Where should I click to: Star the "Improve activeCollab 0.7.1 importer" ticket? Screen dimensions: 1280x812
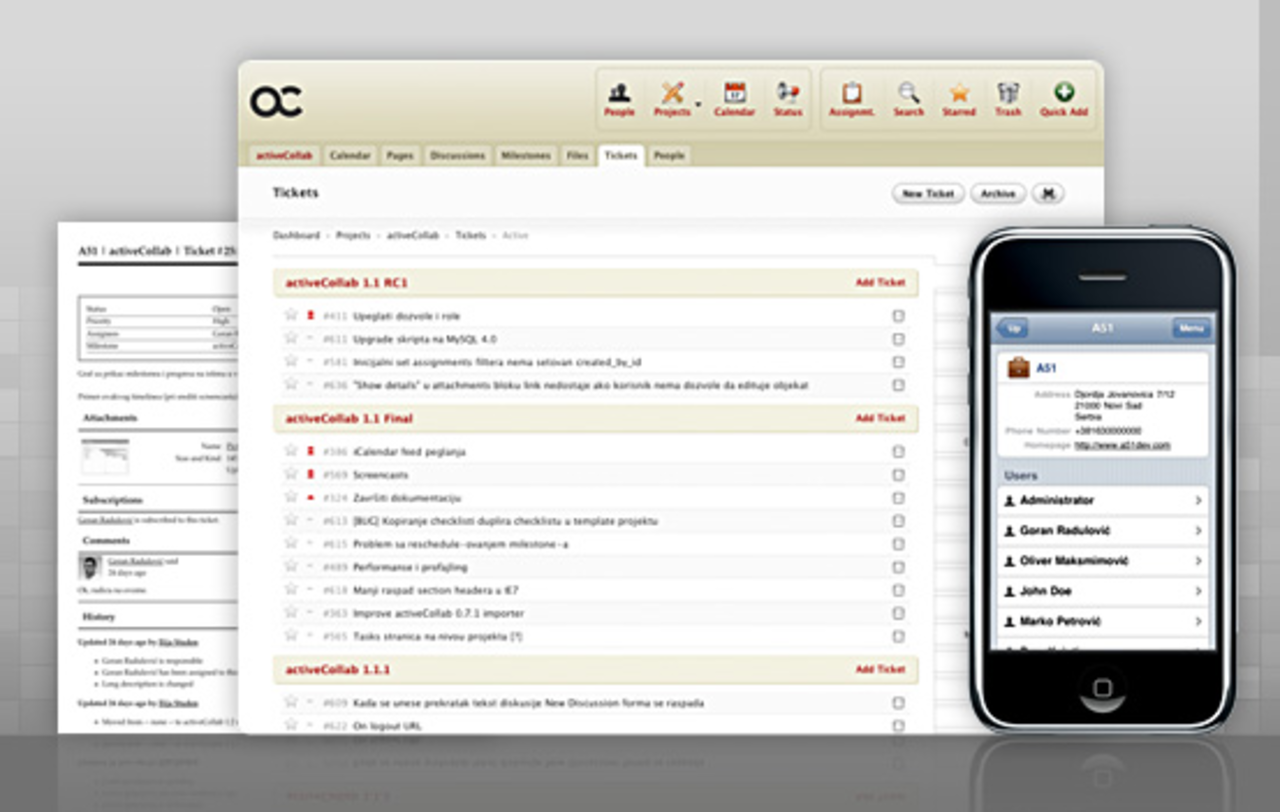point(291,612)
